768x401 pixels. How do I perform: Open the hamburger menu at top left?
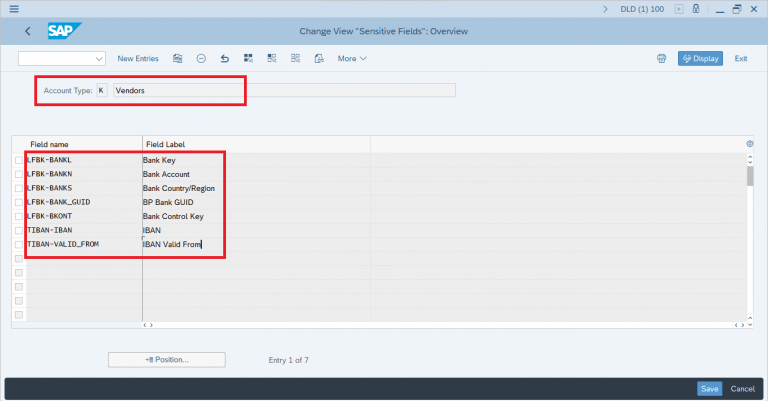[x=13, y=8]
